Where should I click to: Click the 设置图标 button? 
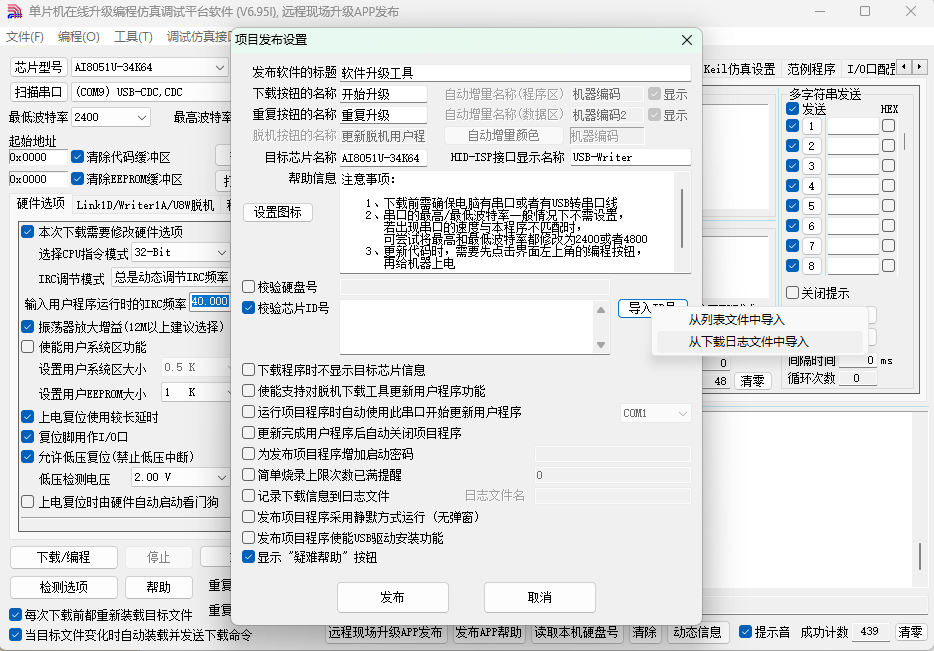pos(278,213)
